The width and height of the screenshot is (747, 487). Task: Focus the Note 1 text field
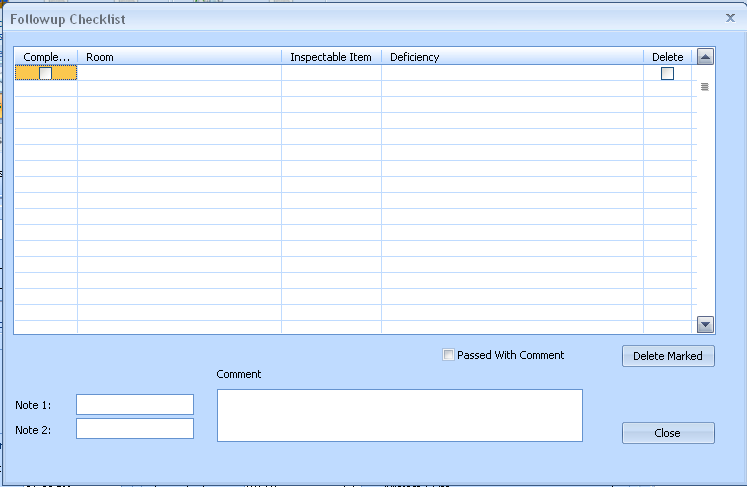point(135,404)
